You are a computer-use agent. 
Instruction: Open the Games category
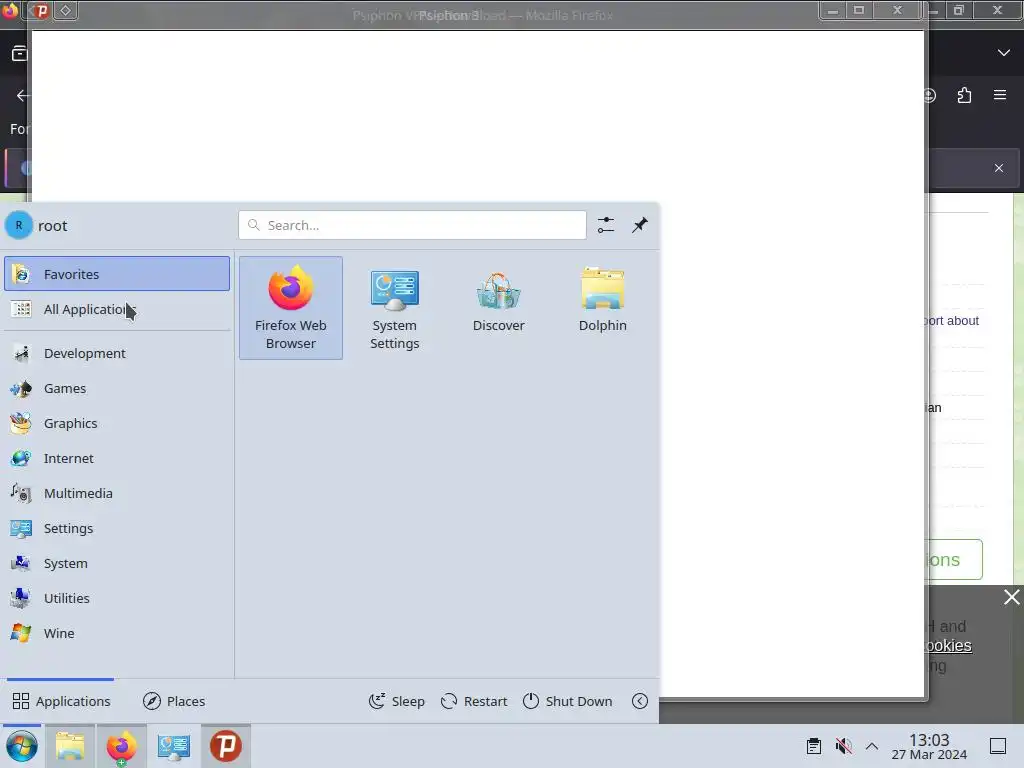pyautogui.click(x=117, y=389)
